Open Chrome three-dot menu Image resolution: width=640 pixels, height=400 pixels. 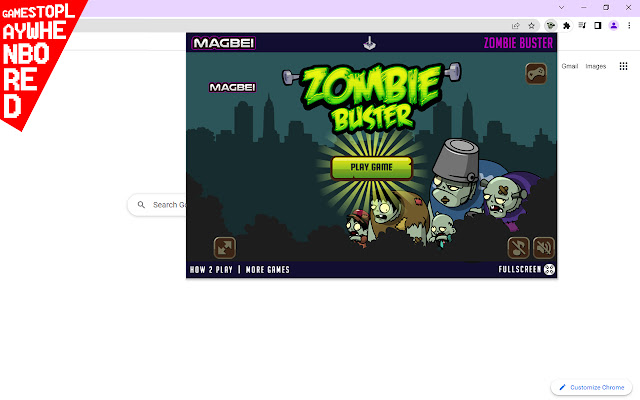click(629, 26)
